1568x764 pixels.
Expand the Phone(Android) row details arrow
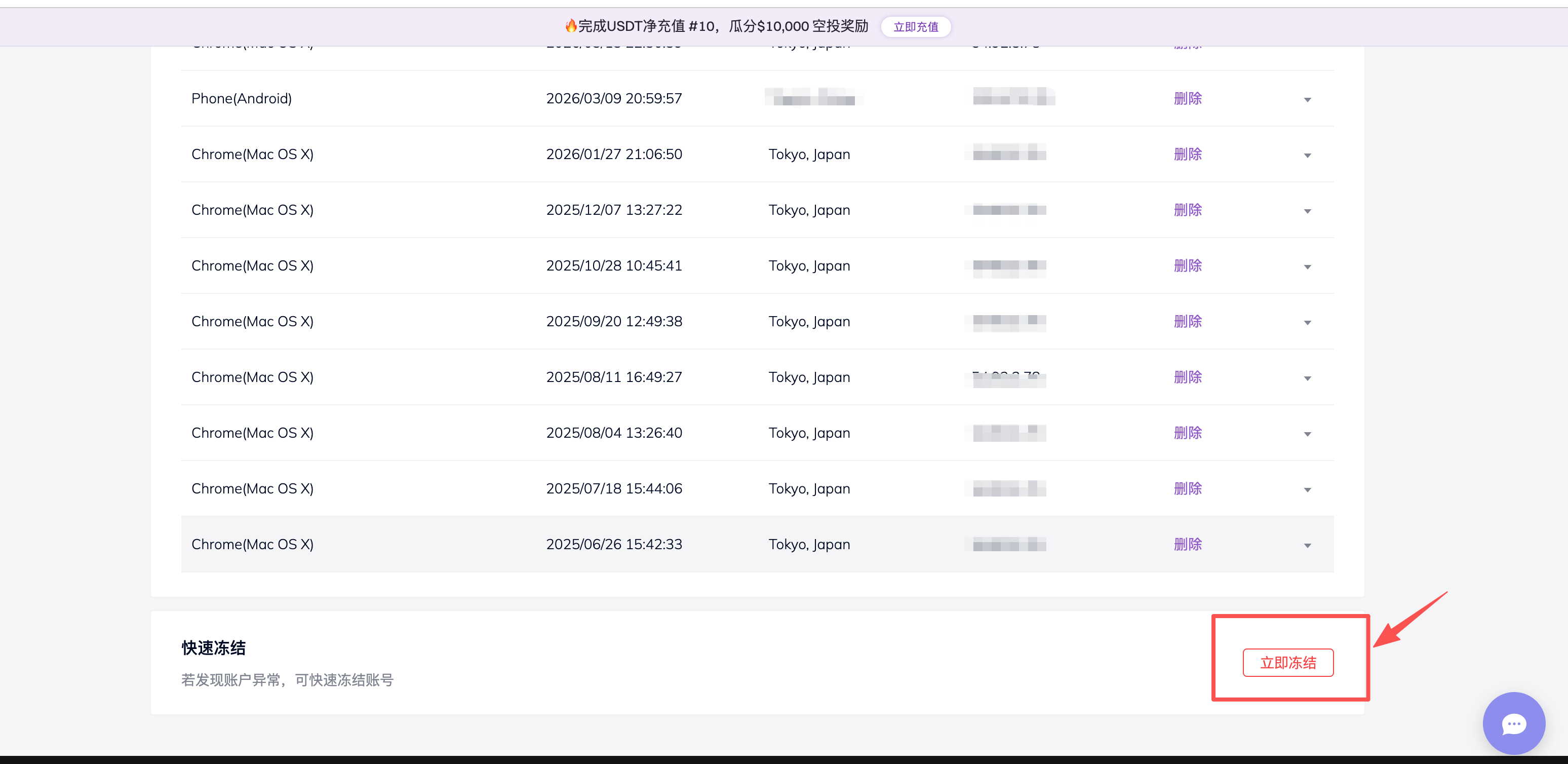(x=1307, y=100)
